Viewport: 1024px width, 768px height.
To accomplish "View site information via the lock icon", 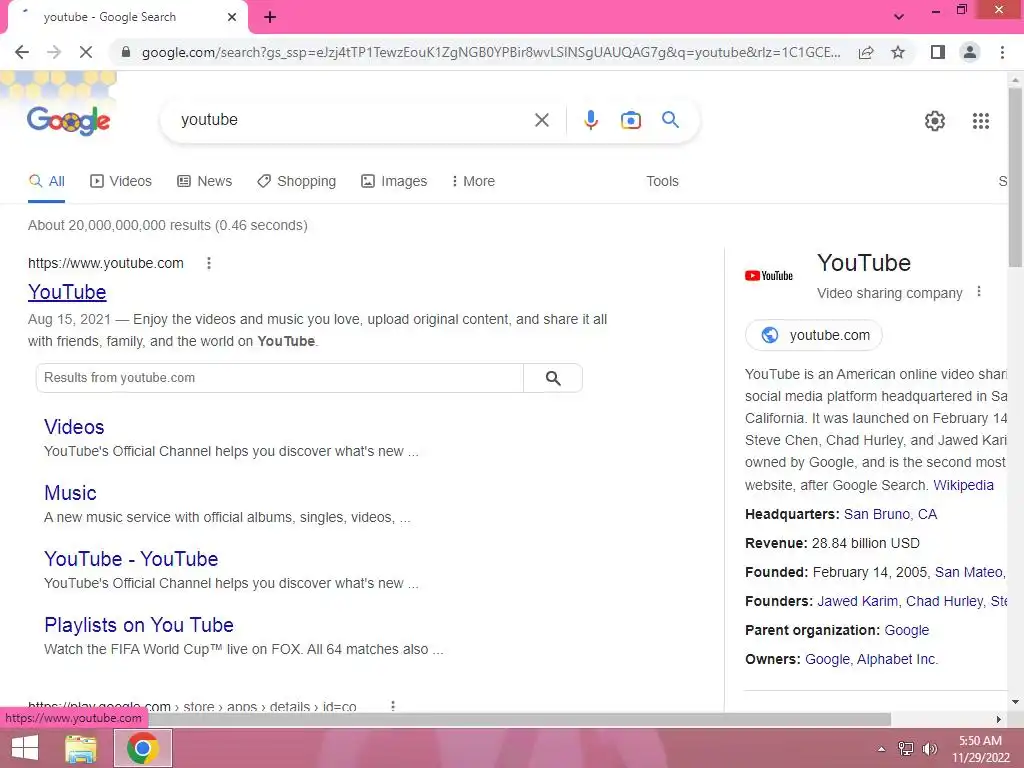I will 126,52.
